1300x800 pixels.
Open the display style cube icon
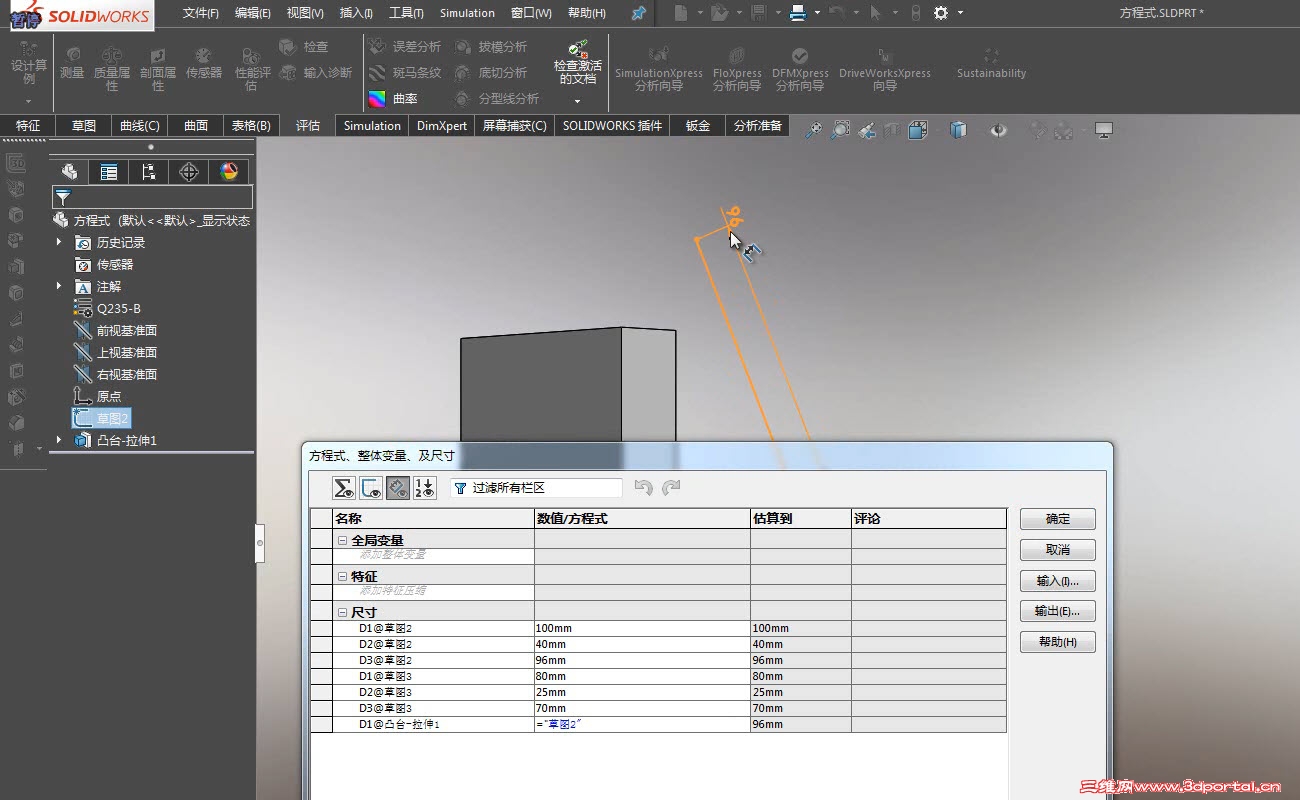point(958,130)
